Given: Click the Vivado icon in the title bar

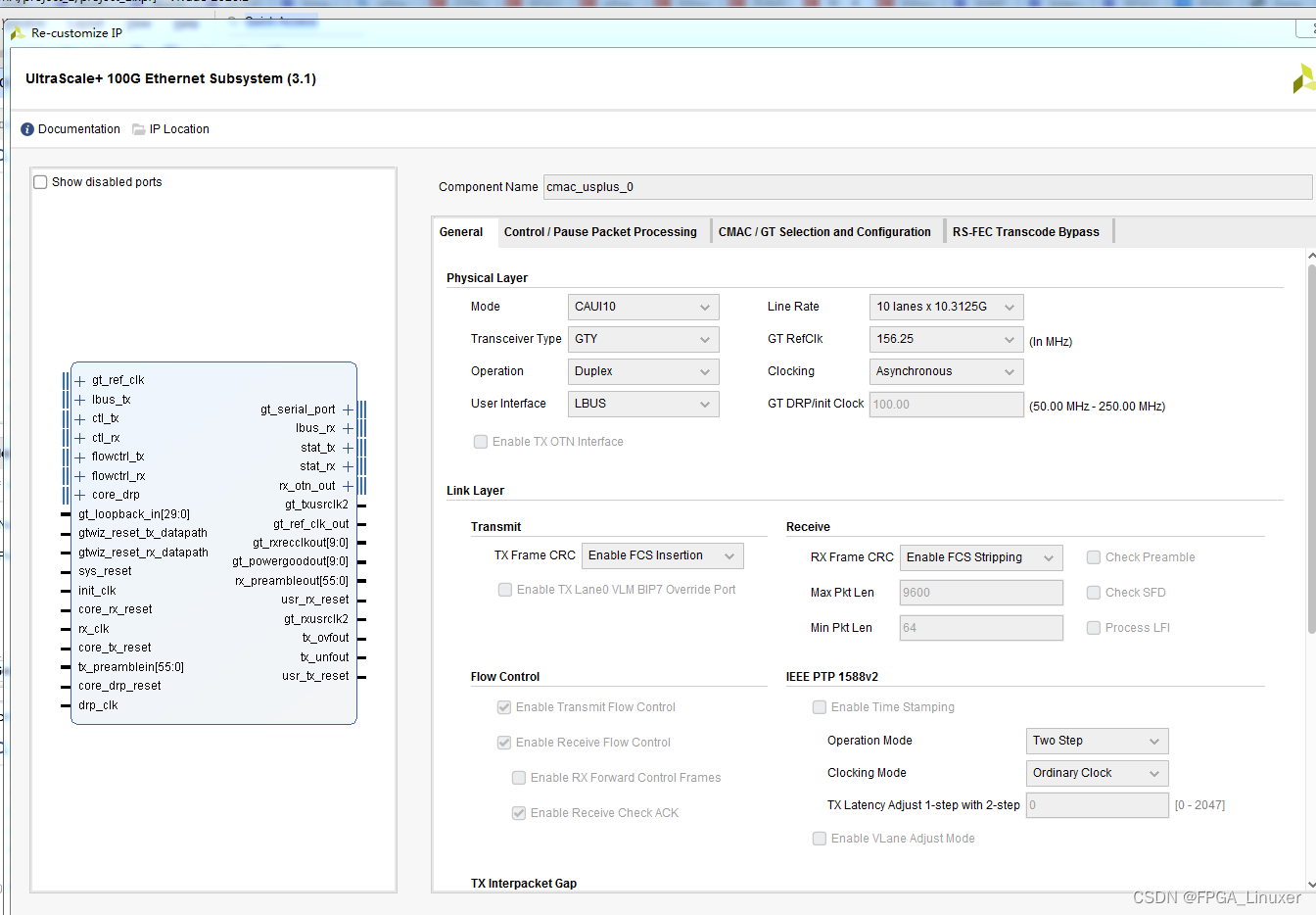Looking at the screenshot, I should pos(18,33).
